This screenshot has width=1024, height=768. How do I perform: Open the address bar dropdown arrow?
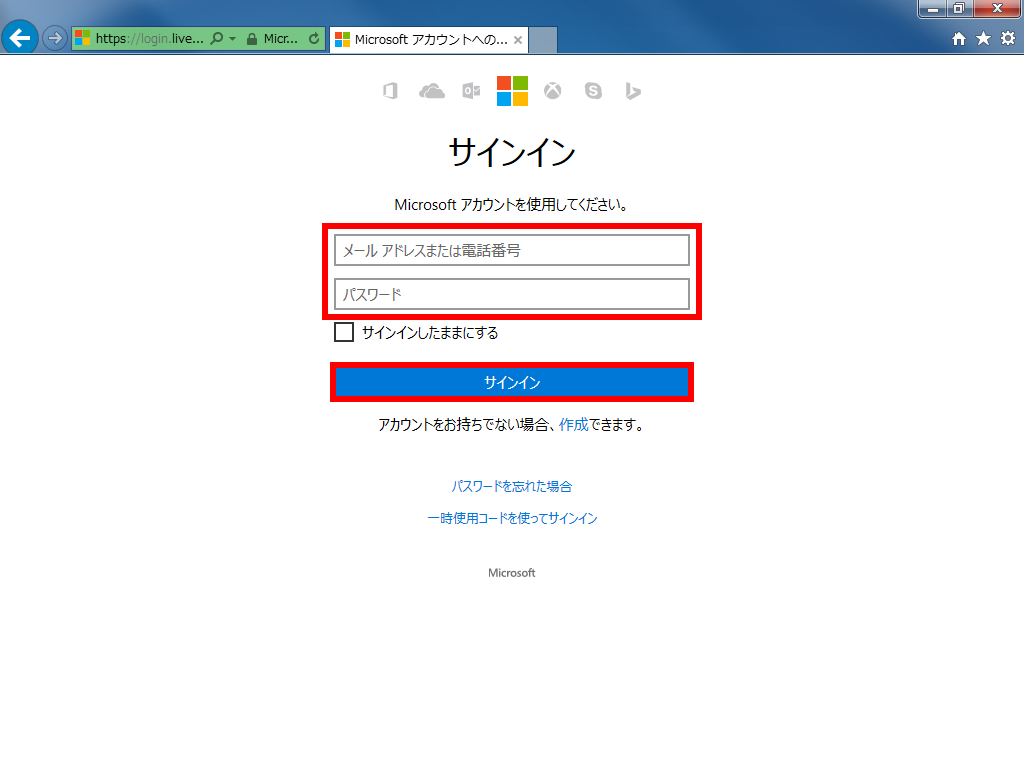tap(232, 39)
